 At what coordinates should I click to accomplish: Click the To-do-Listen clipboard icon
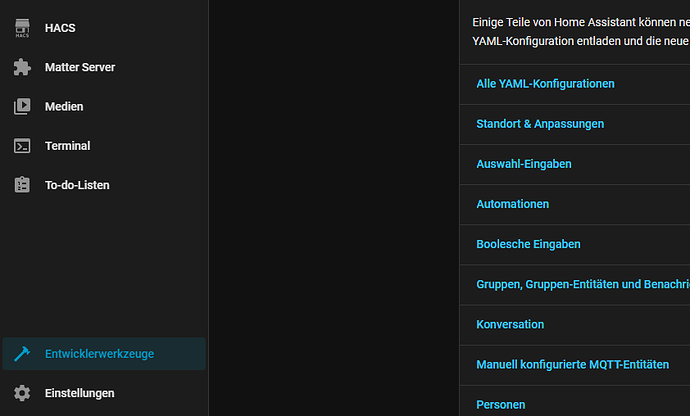pyautogui.click(x=22, y=185)
